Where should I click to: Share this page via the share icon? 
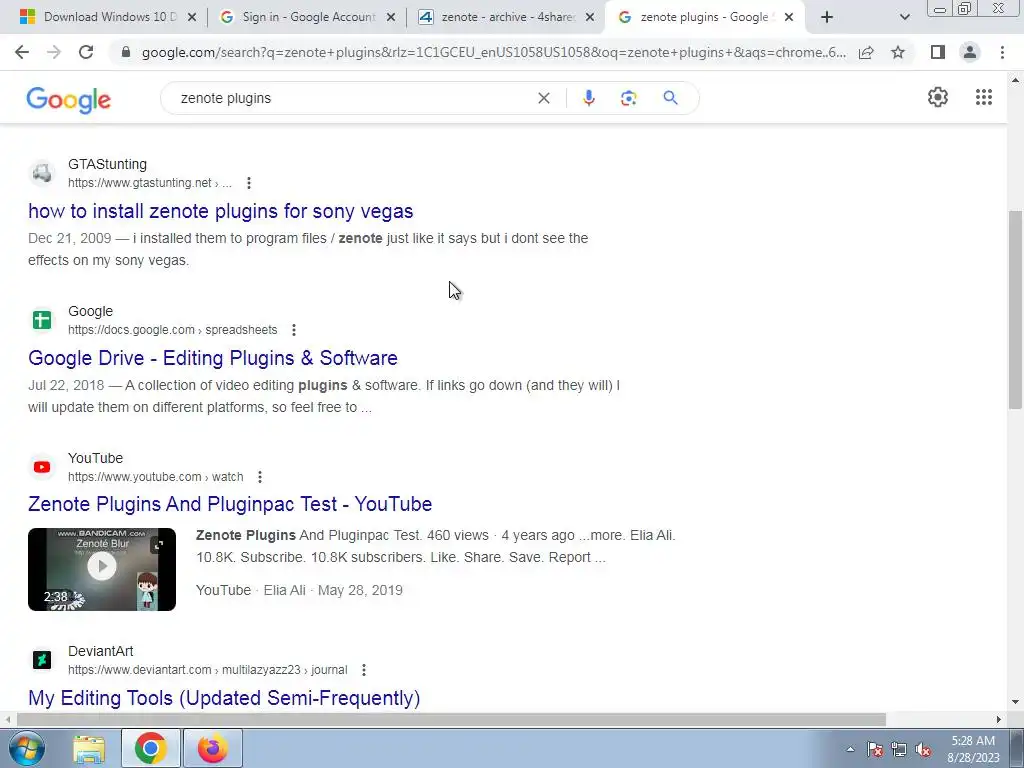[x=866, y=52]
